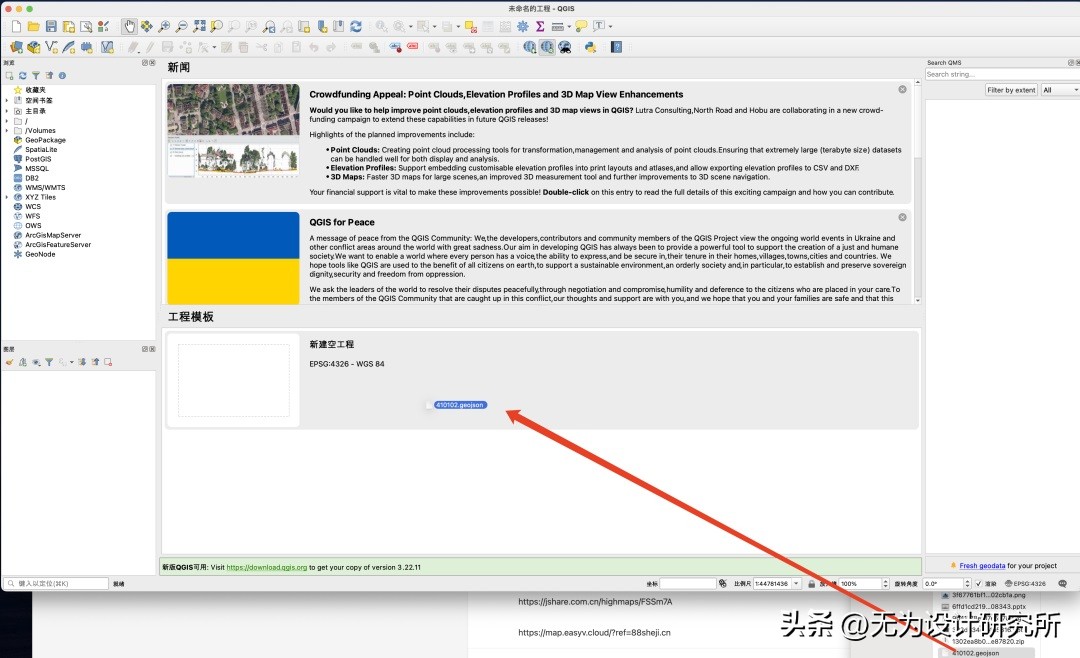Screen dimensions: 1080x658
Task: Click the Zoom Full extent icon
Action: (199, 26)
